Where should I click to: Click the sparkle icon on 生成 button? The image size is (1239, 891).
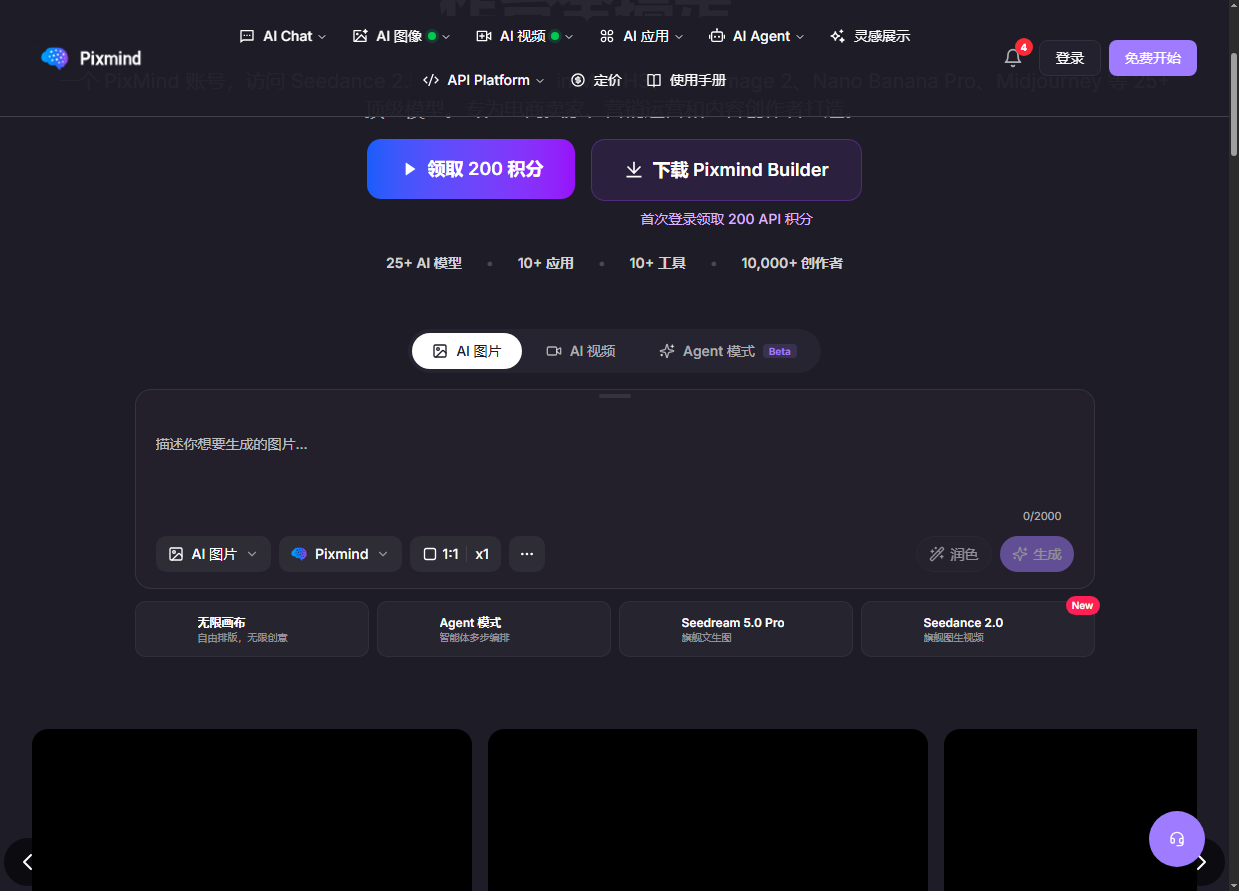tap(1020, 554)
